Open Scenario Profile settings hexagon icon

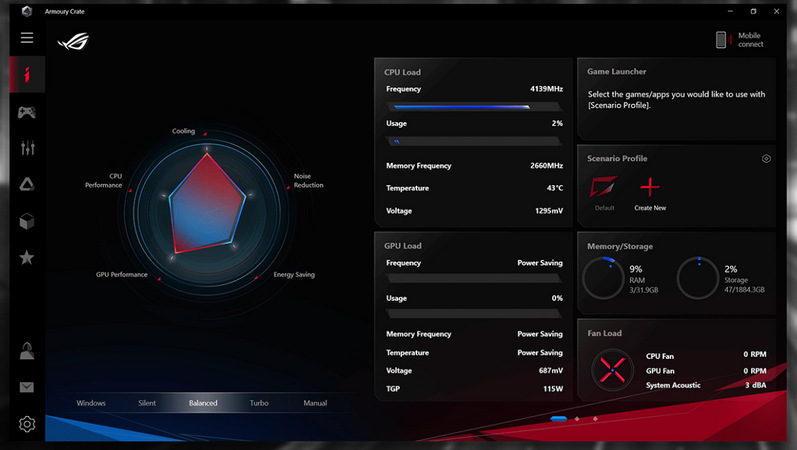[766, 159]
